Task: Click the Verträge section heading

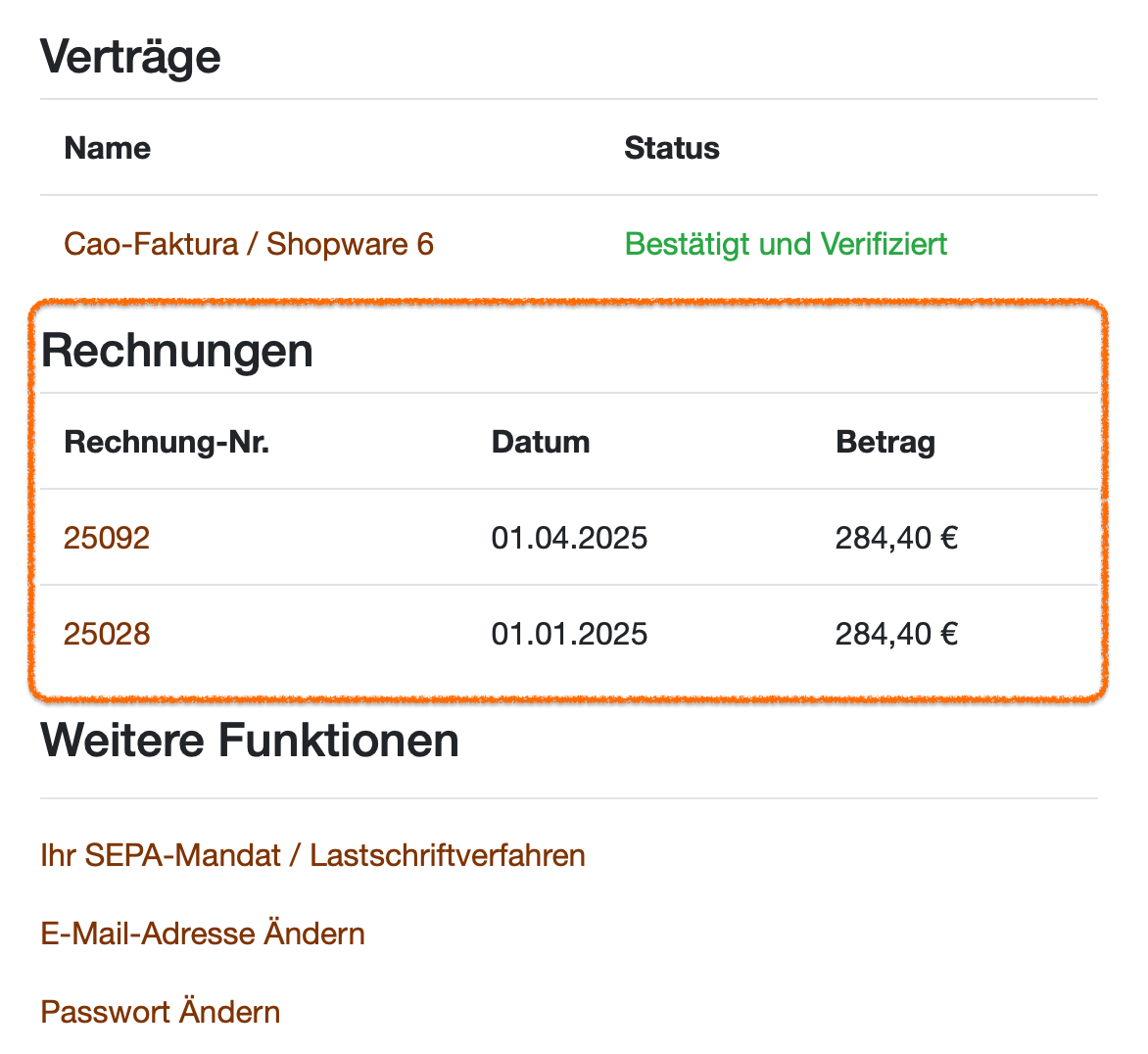Action: point(130,57)
